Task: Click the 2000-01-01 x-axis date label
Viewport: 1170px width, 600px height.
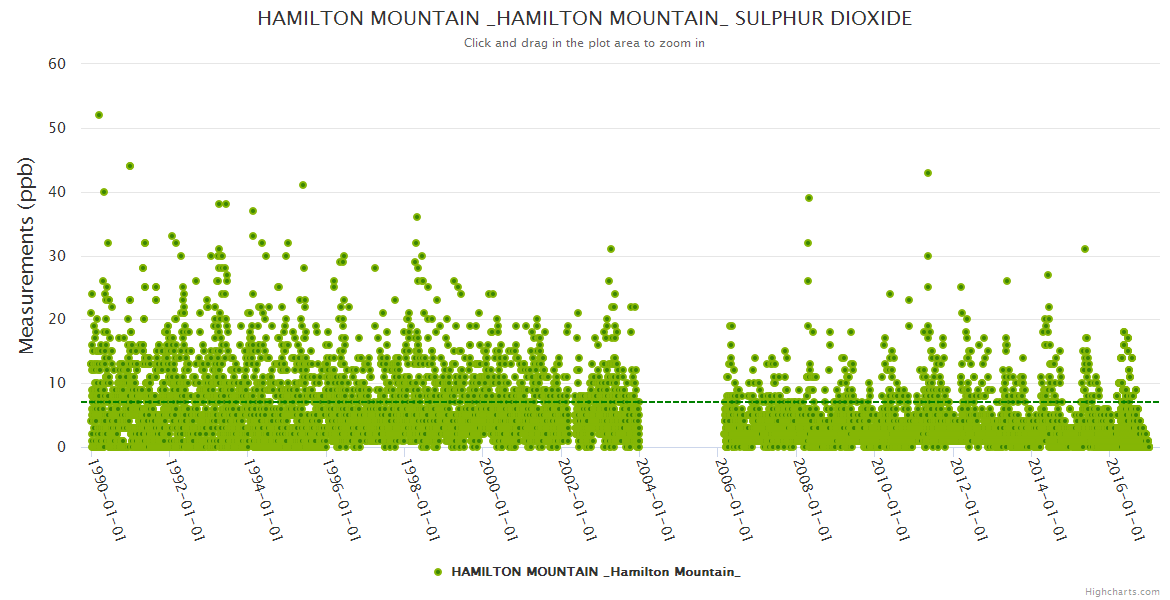Action: [x=498, y=498]
